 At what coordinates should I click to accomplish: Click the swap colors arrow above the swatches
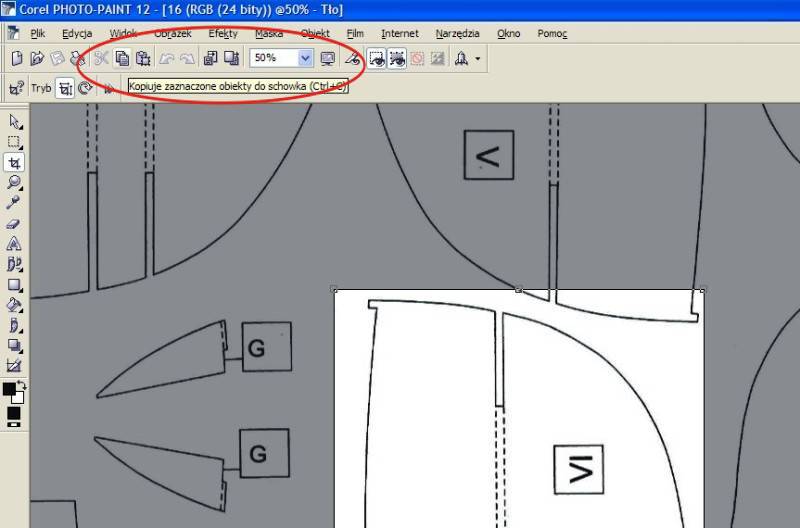tap(21, 384)
